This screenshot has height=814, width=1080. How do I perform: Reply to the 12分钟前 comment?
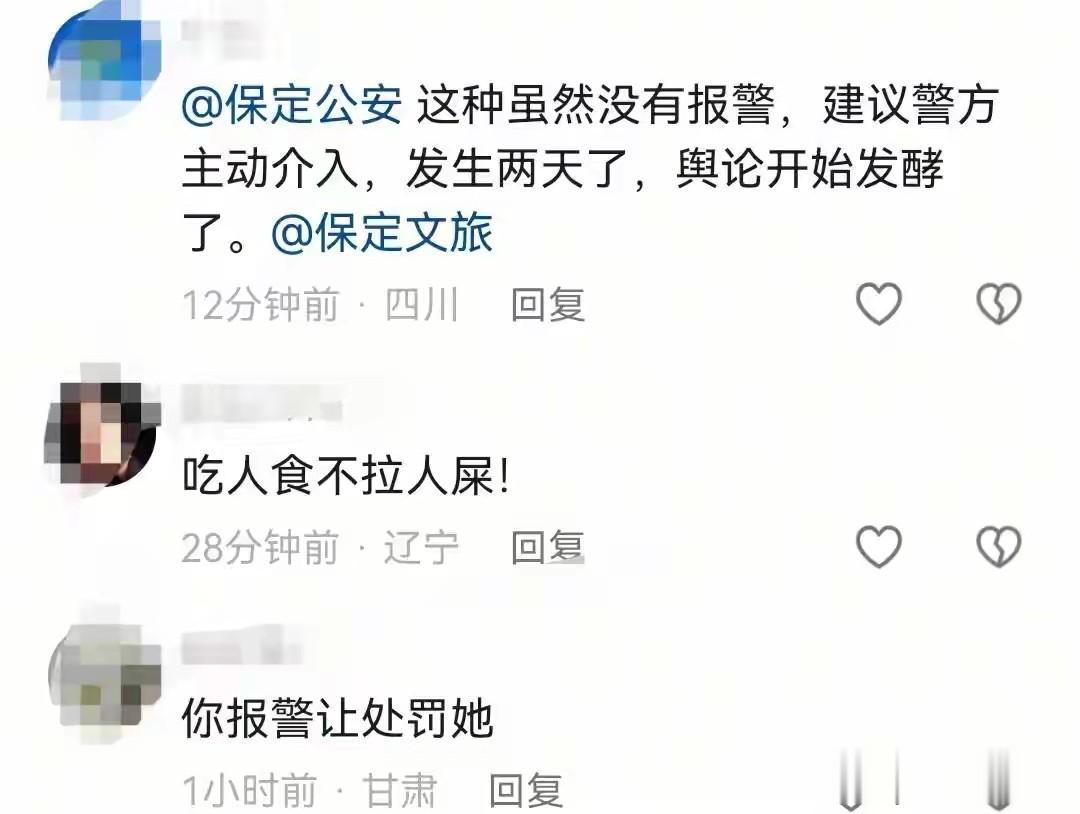click(548, 304)
